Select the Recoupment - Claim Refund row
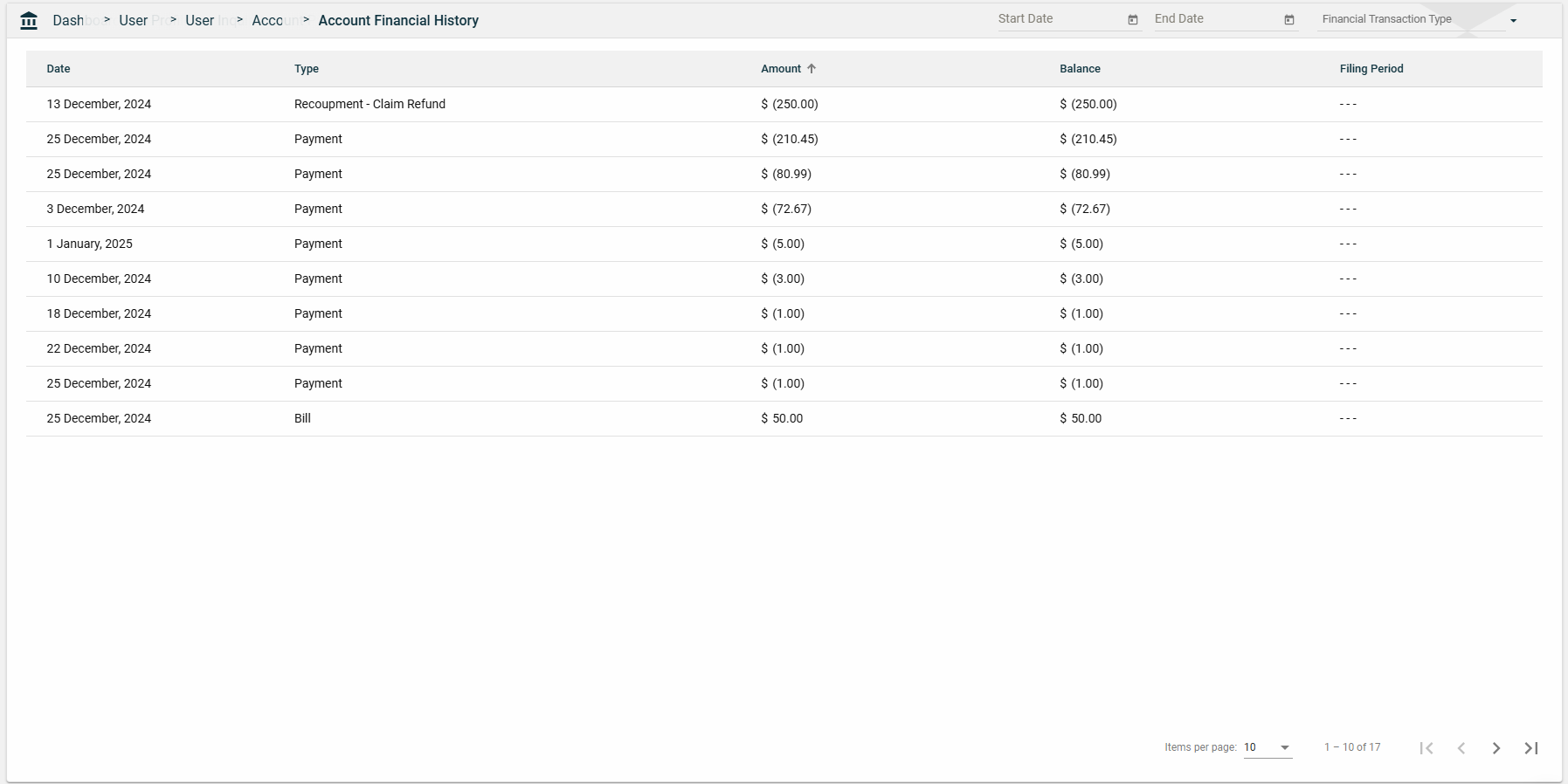The width and height of the screenshot is (1568, 784). click(370, 104)
